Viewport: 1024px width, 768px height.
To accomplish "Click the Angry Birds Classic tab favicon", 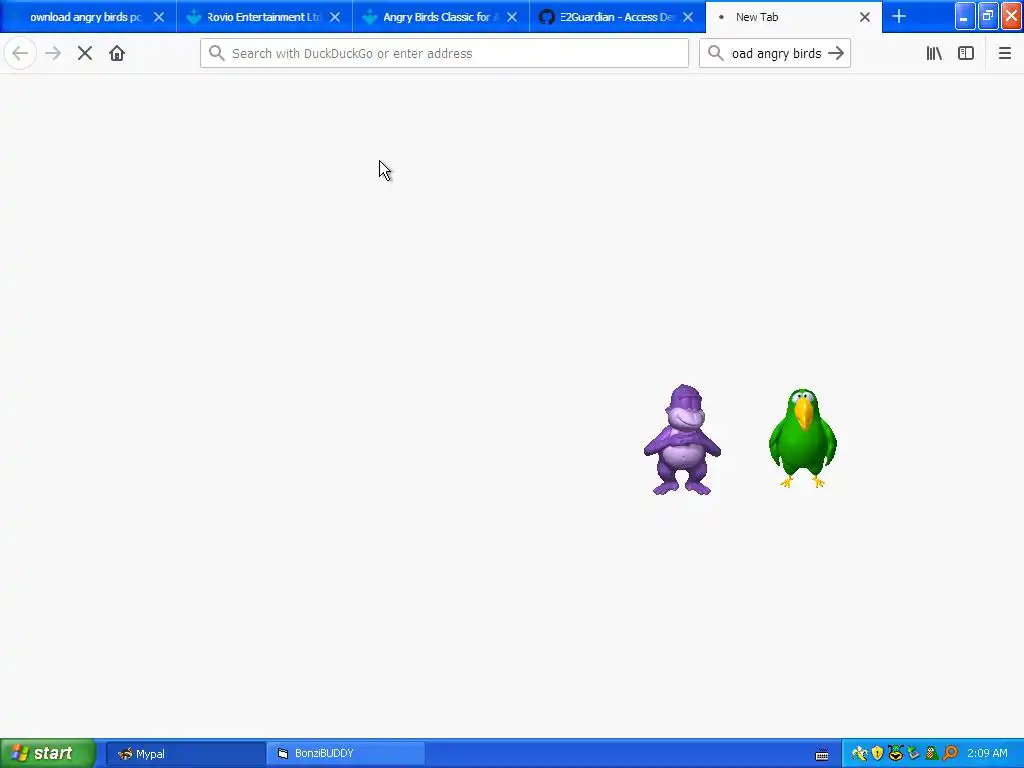I will click(x=370, y=17).
